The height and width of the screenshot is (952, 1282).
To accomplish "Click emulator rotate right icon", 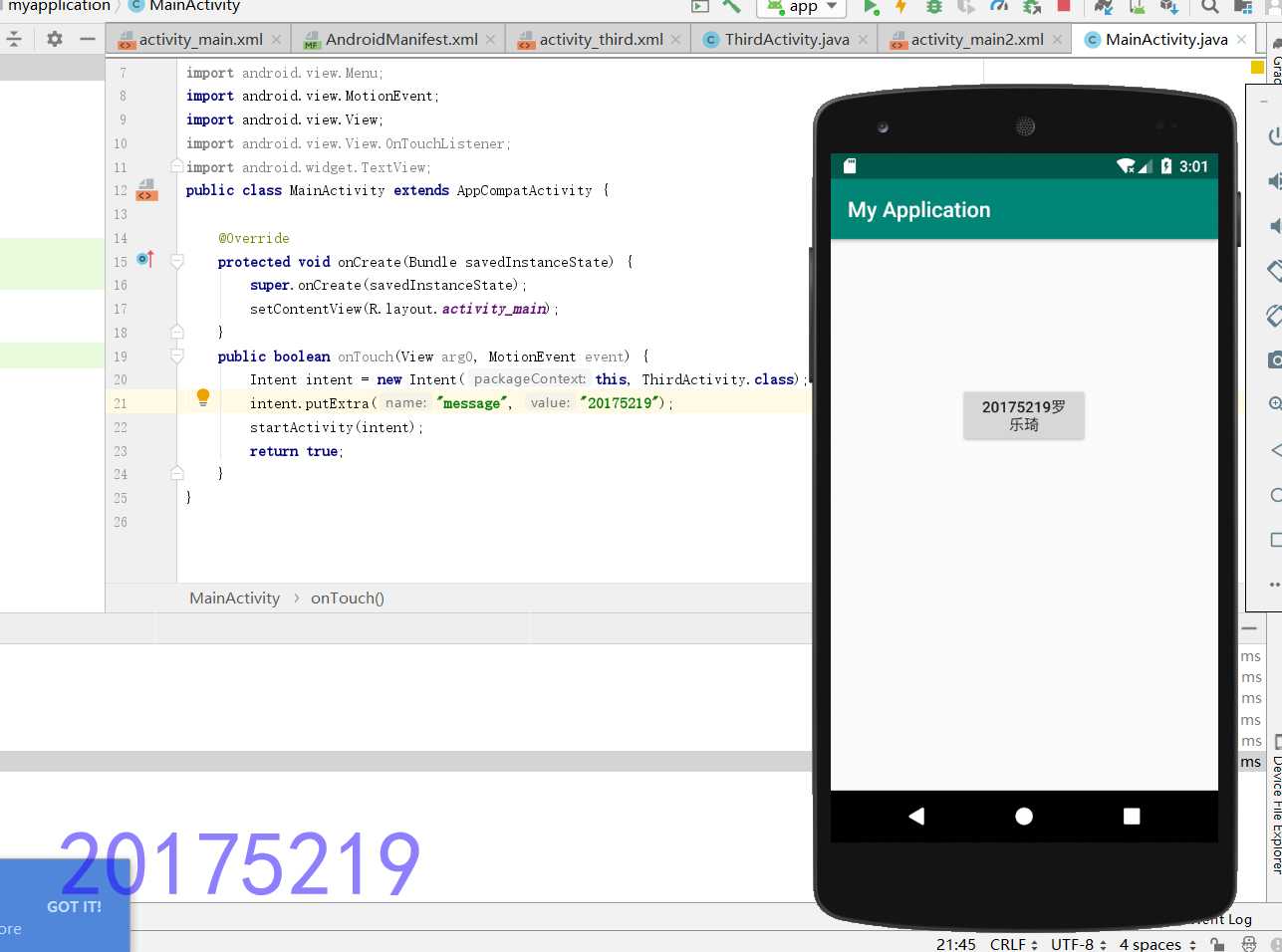I will point(1274,316).
